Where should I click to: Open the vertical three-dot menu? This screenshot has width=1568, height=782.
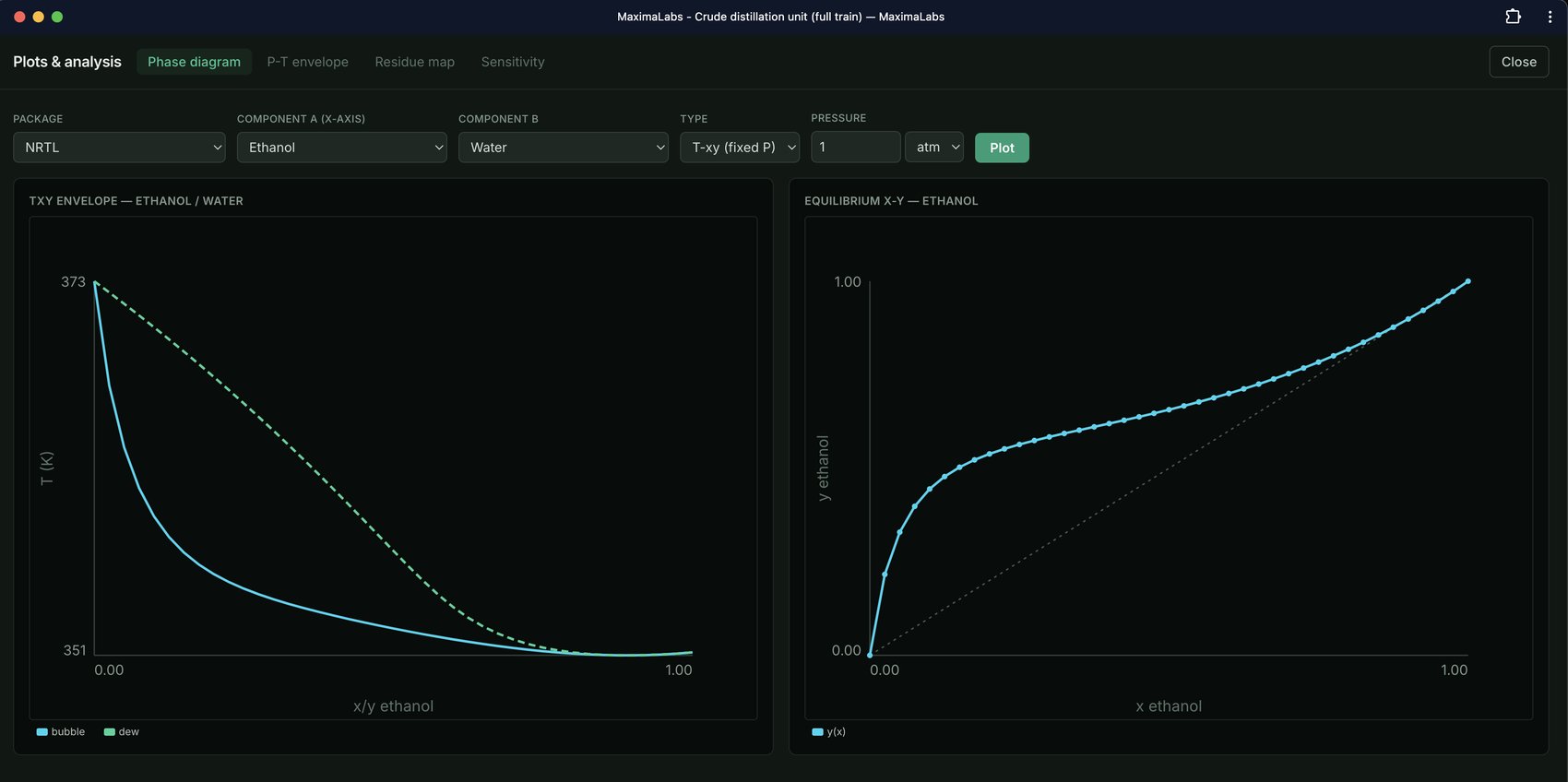(x=1550, y=17)
